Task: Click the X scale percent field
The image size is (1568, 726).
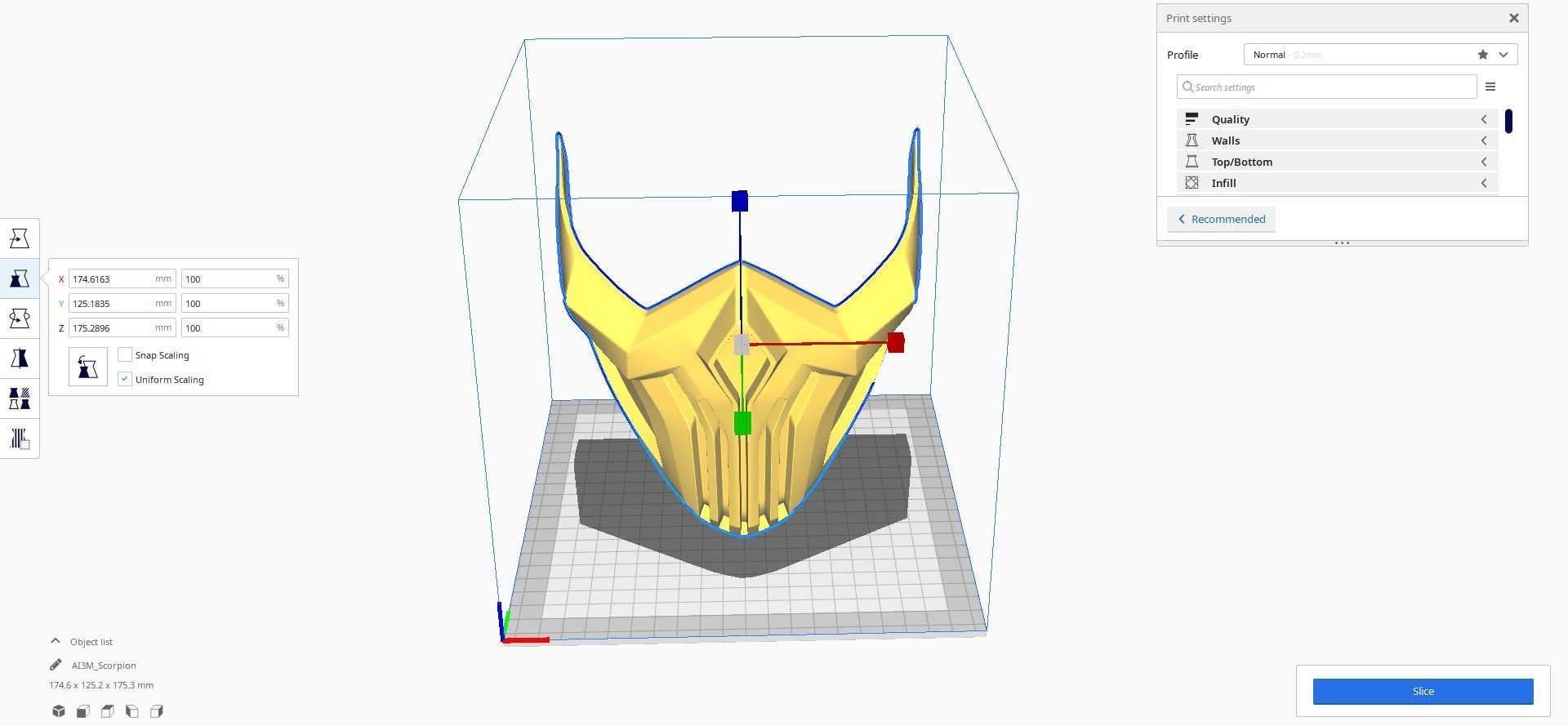Action: 235,278
